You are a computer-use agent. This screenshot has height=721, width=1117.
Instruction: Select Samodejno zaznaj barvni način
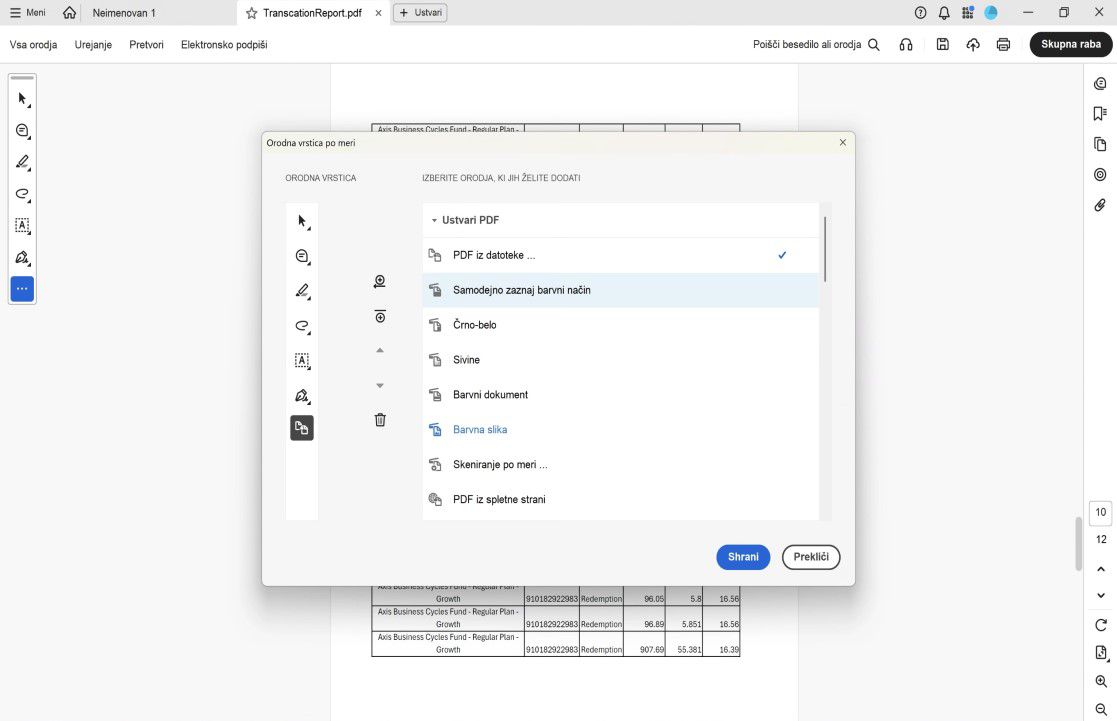click(620, 290)
